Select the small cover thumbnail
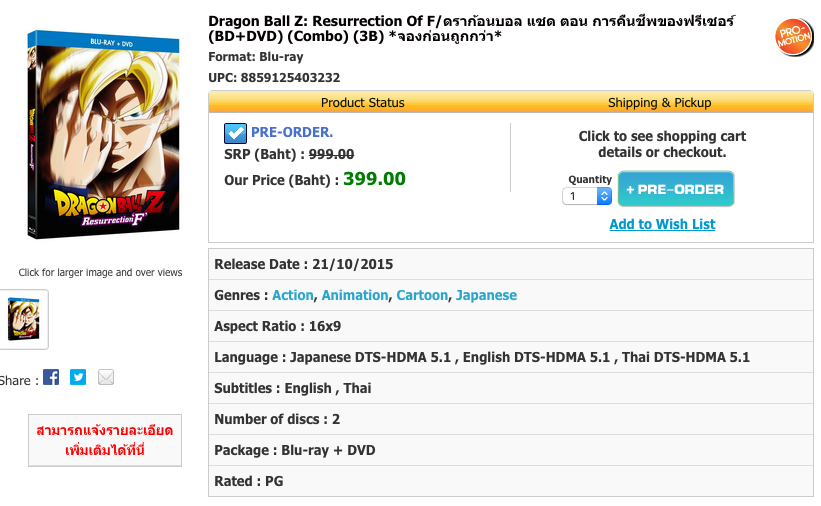This screenshot has width=821, height=506. (23, 319)
